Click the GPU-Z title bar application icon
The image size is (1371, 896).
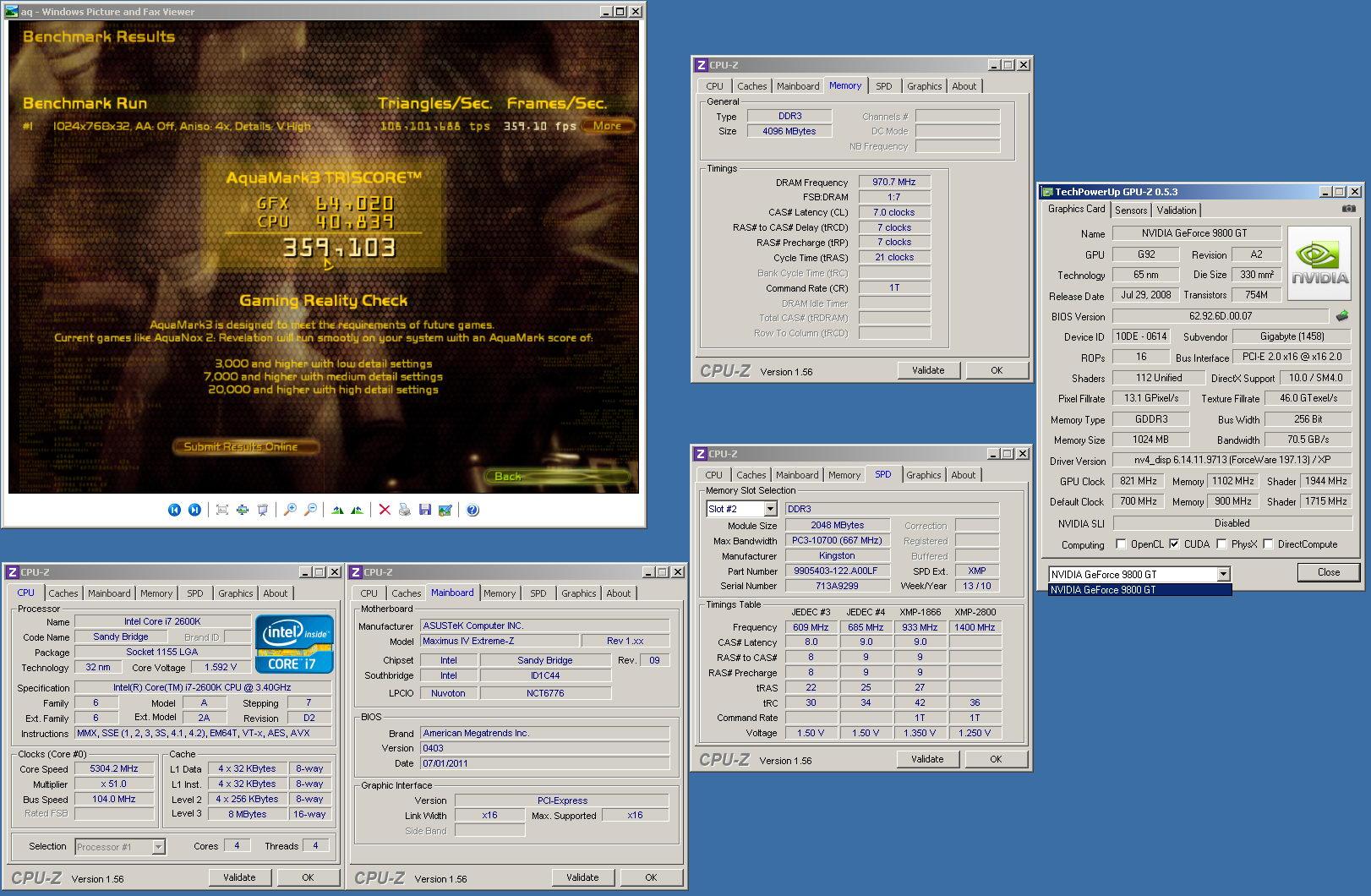click(x=1047, y=192)
